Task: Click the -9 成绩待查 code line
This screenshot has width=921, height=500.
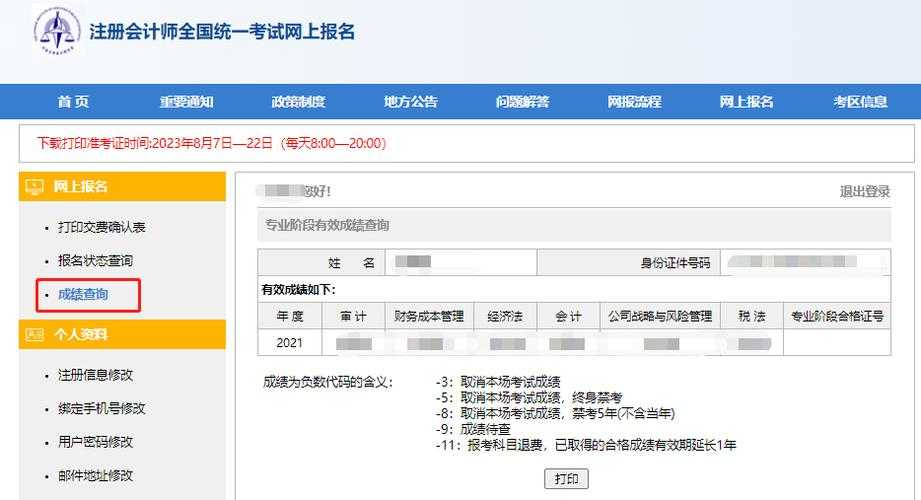Action: (x=473, y=429)
